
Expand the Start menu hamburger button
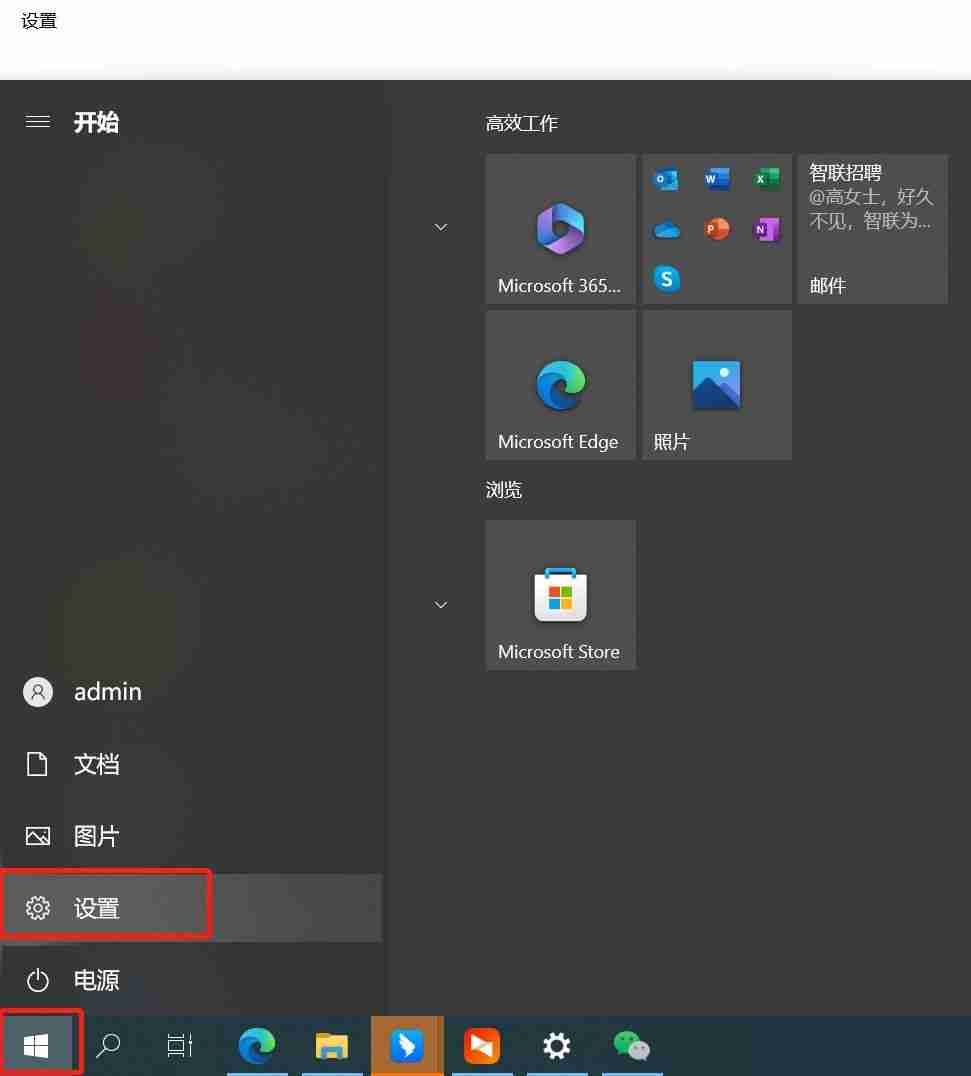click(x=38, y=122)
